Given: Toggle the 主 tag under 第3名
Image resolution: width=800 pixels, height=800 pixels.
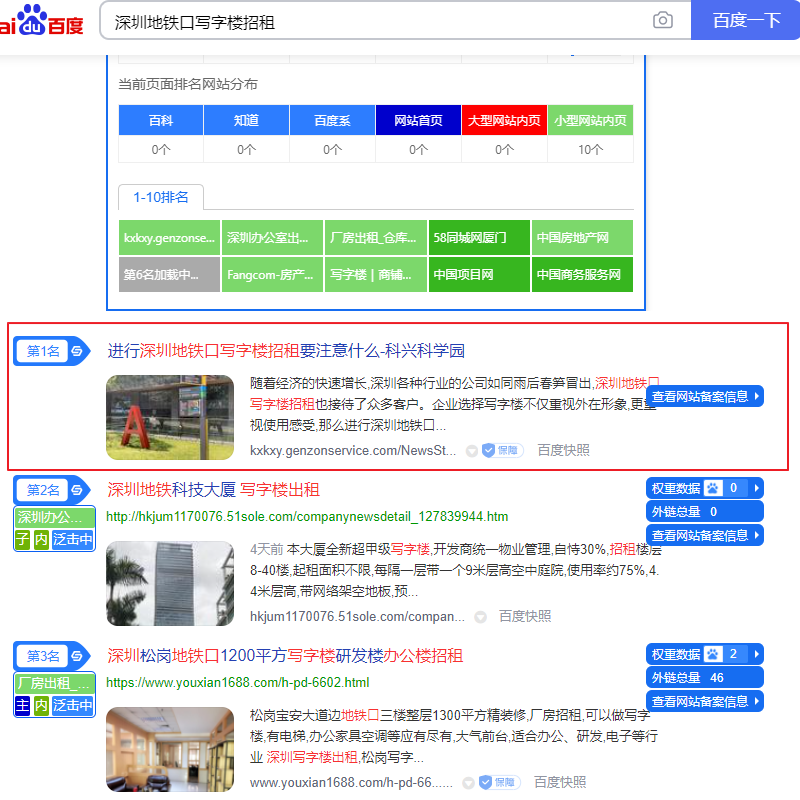Looking at the screenshot, I should [x=22, y=706].
